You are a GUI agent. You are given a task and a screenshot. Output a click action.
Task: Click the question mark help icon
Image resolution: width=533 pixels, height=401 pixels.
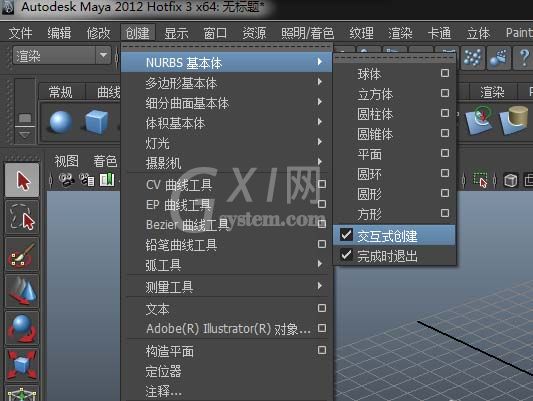[x=523, y=57]
